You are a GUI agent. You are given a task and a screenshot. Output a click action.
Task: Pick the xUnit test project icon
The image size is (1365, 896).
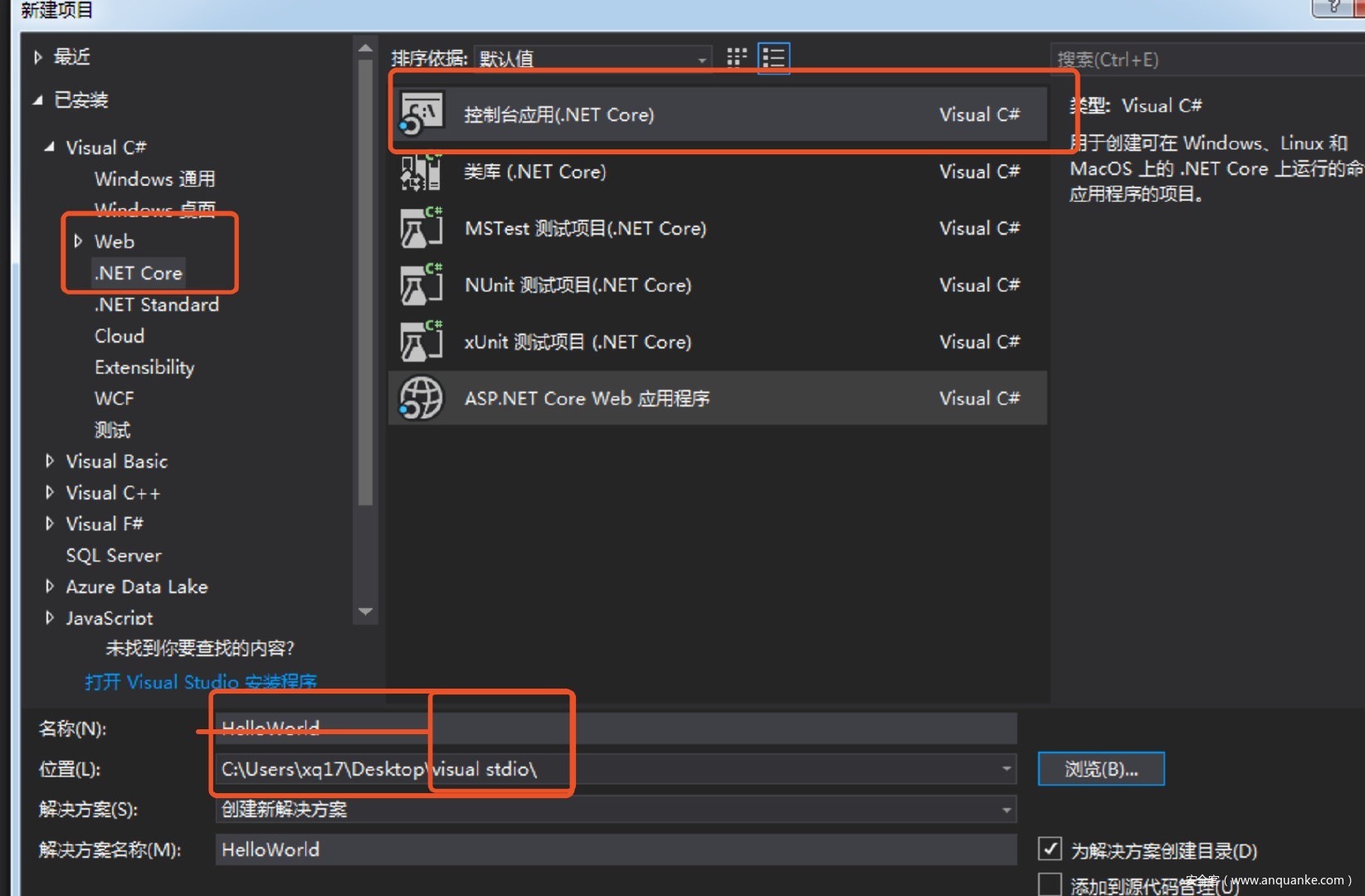pyautogui.click(x=422, y=342)
